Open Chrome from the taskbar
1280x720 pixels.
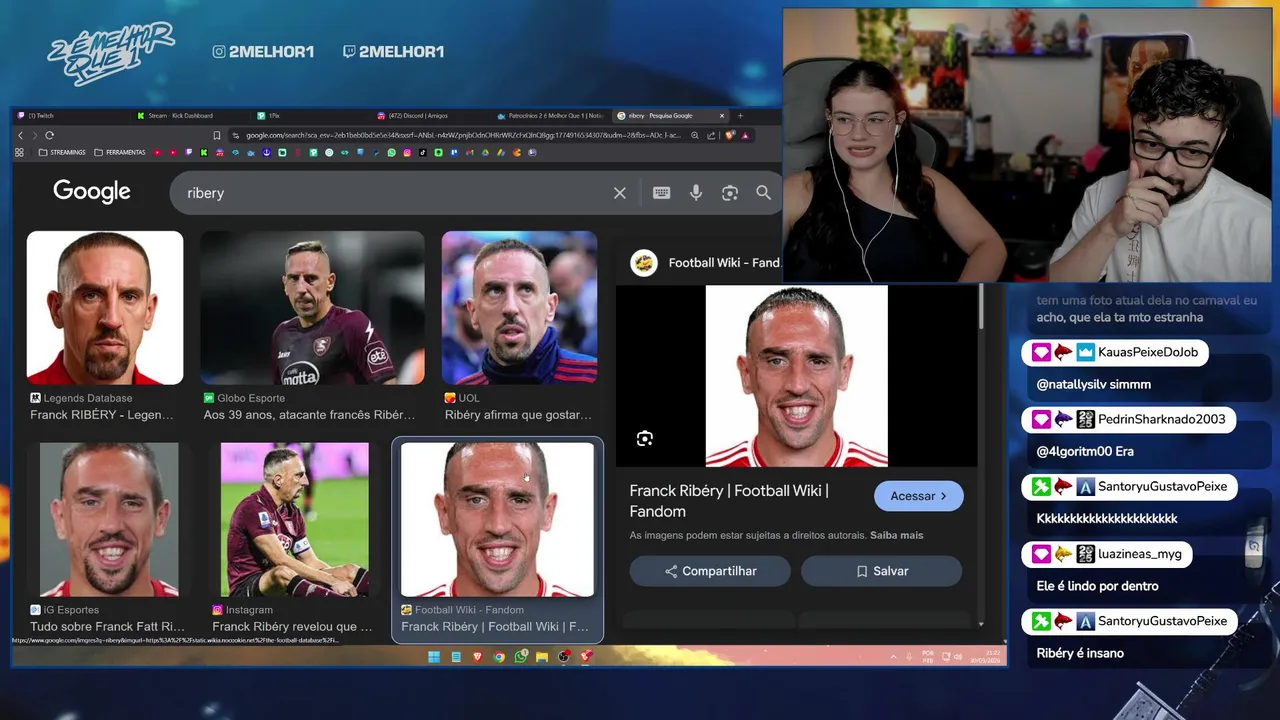pos(499,657)
